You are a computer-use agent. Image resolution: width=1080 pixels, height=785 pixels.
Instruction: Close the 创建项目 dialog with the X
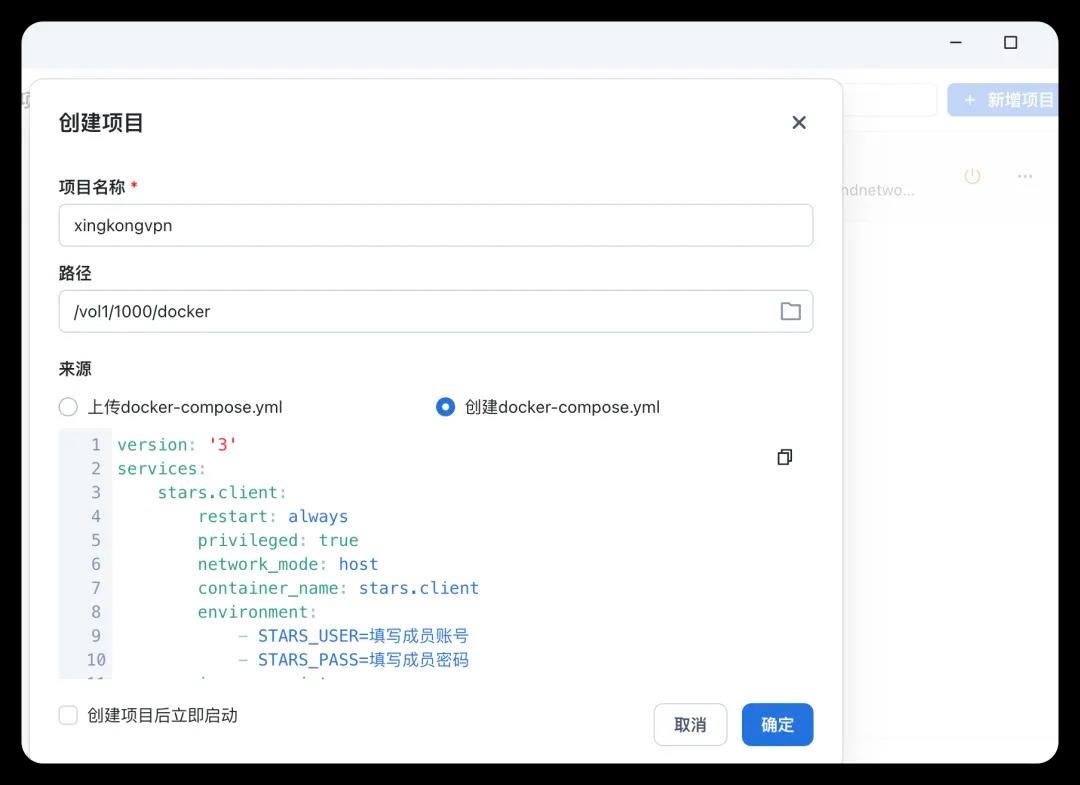[799, 123]
